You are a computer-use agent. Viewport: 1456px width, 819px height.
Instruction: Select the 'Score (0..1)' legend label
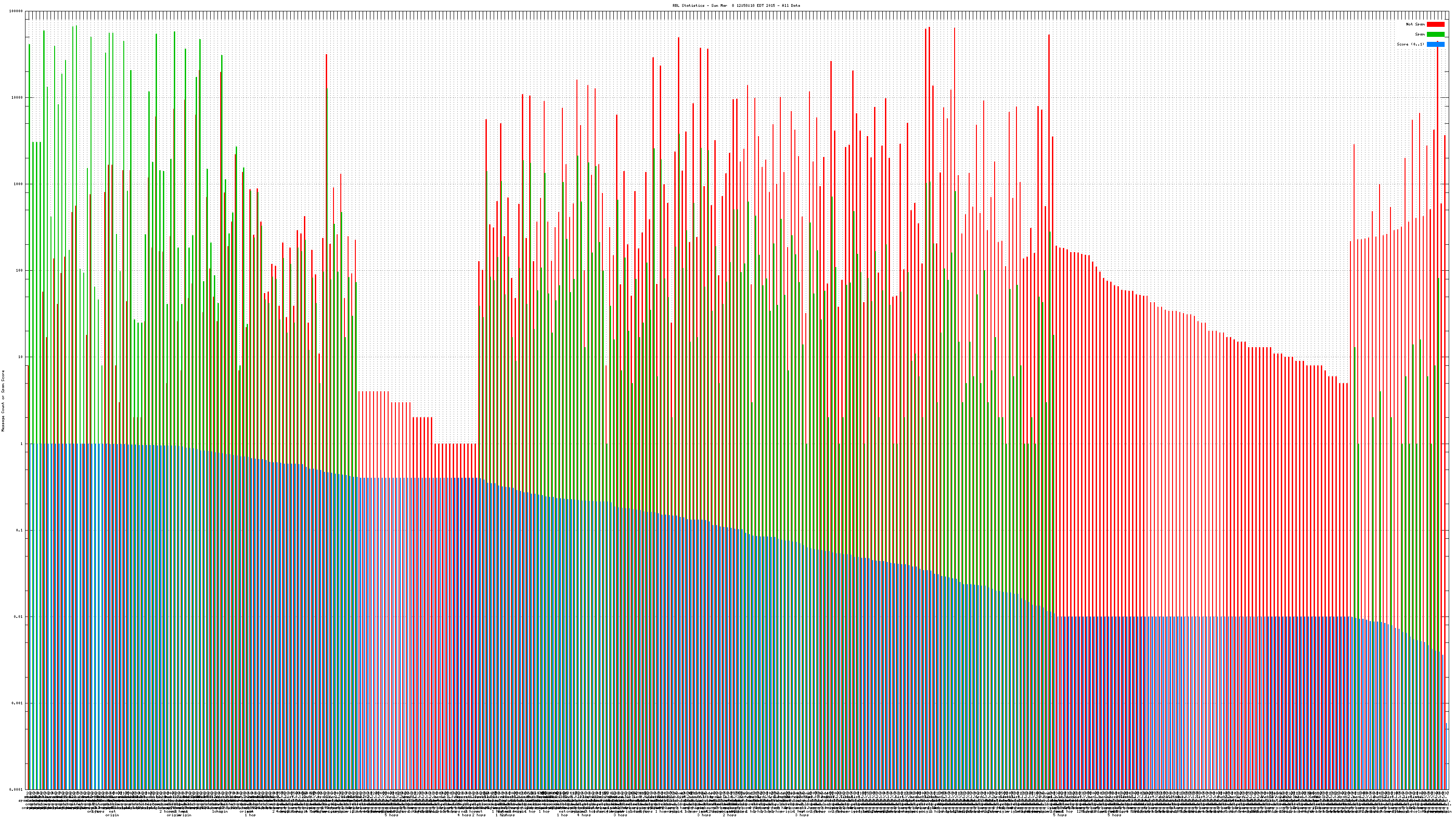[x=1410, y=45]
